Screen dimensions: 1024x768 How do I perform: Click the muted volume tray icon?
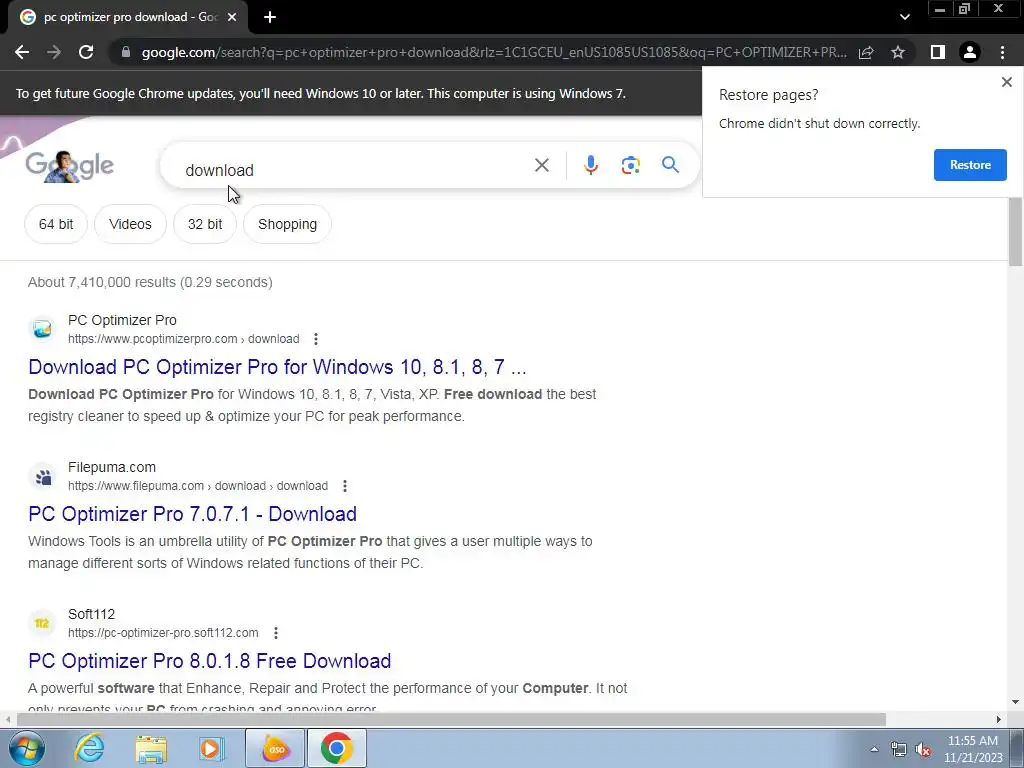point(923,750)
